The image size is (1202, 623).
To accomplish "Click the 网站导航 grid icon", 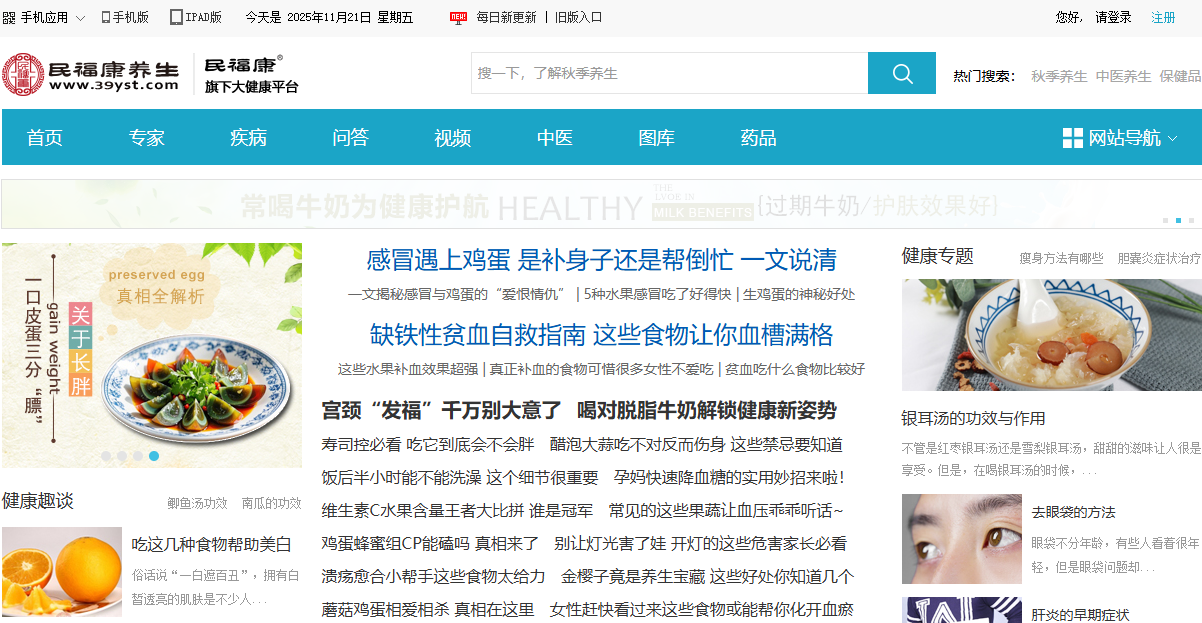I will [x=1072, y=138].
